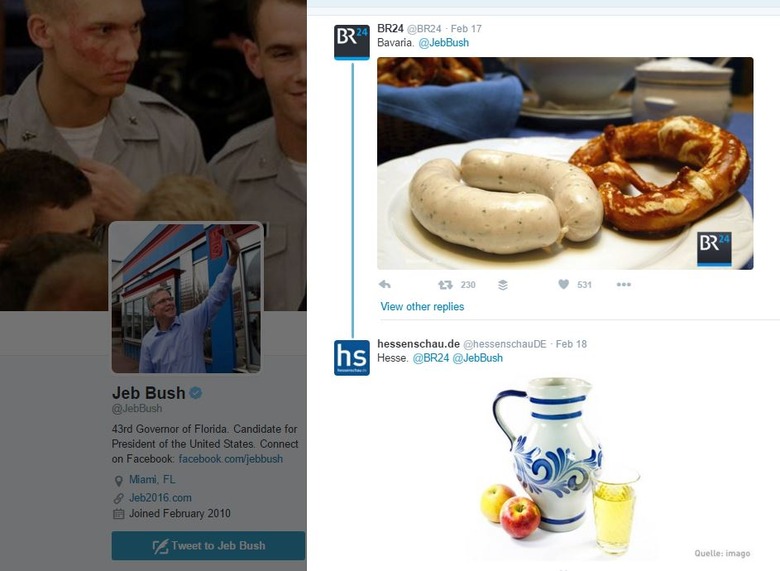780x571 pixels.
Task: Open the three-dot more menu on BR24 tweet
Action: click(623, 285)
